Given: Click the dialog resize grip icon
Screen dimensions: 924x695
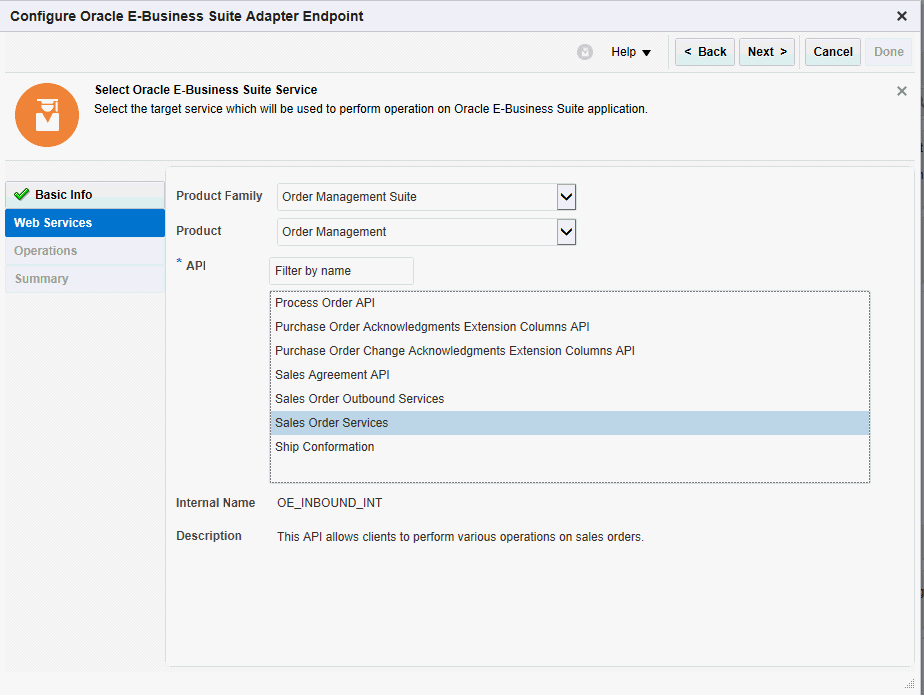Looking at the screenshot, I should coord(909,683).
